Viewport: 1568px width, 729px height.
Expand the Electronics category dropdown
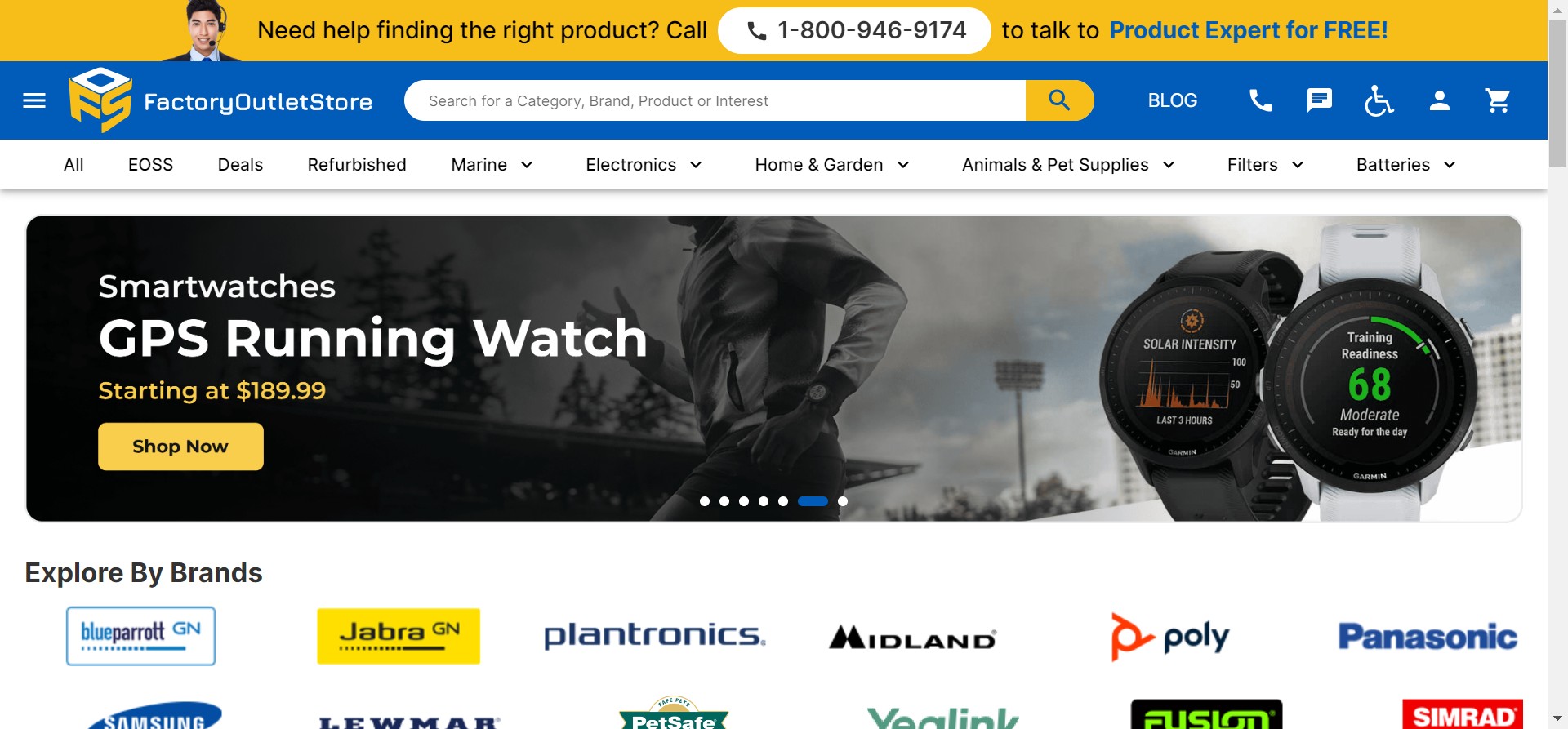pos(644,165)
